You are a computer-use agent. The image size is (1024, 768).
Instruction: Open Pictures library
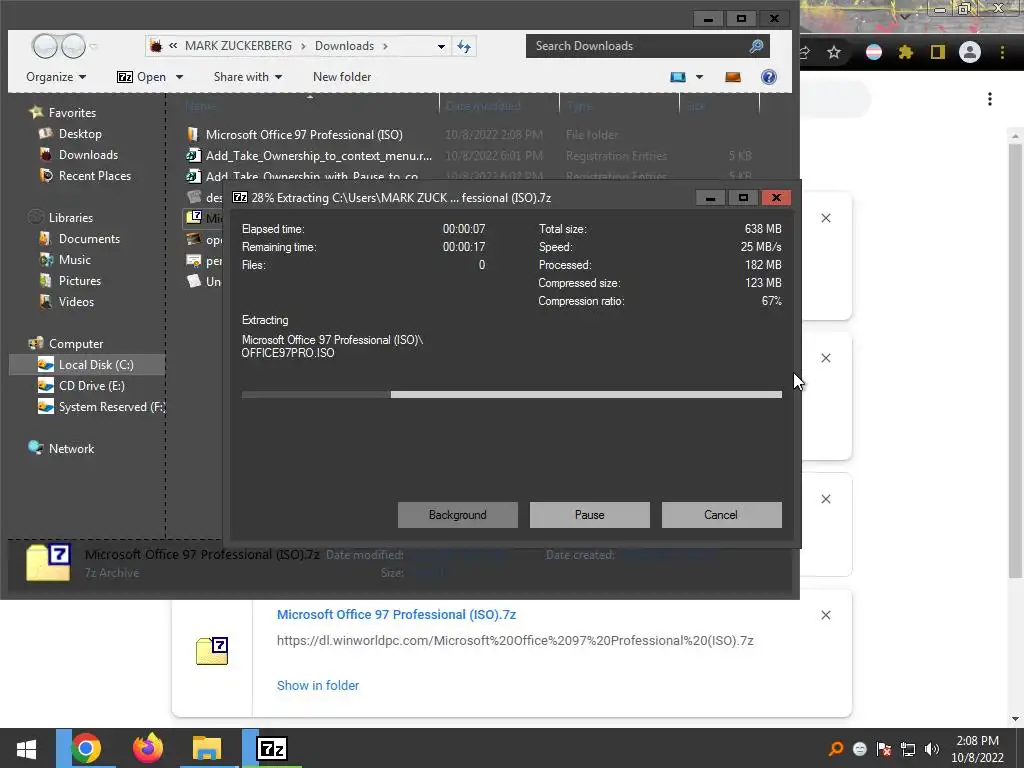click(x=80, y=281)
